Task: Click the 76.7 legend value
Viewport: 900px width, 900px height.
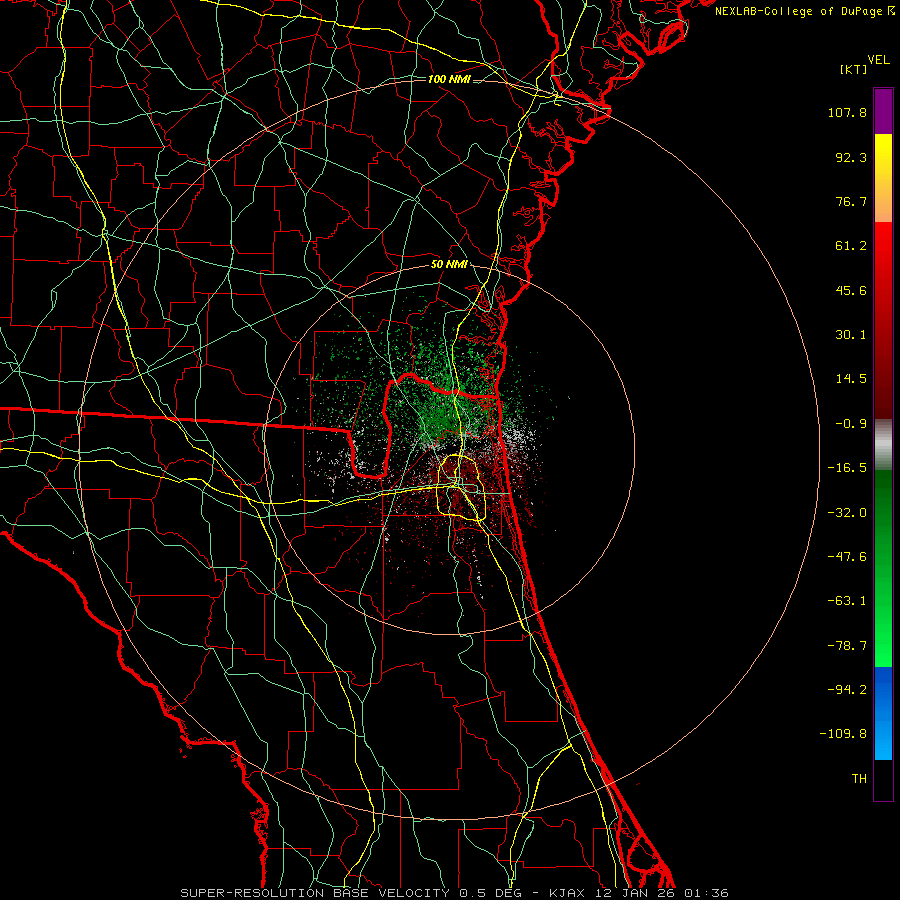Action: (851, 201)
